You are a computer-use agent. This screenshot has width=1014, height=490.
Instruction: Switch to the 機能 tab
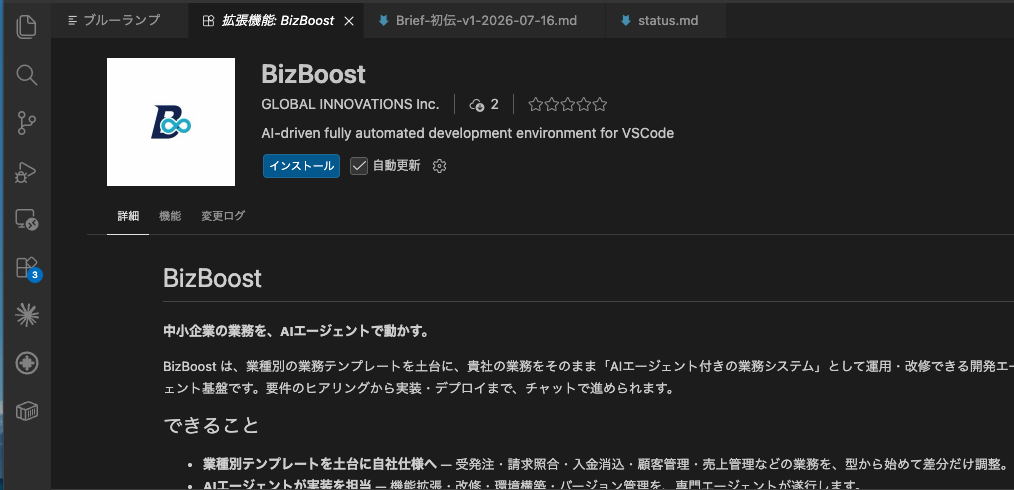coord(170,216)
